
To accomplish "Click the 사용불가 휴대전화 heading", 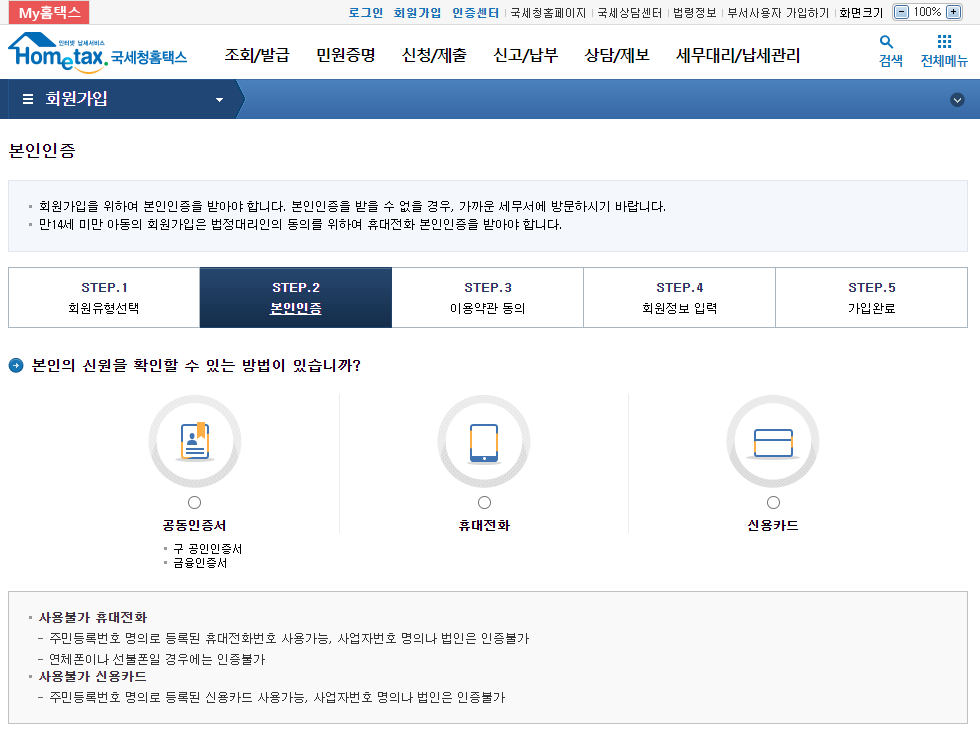I will [92, 618].
